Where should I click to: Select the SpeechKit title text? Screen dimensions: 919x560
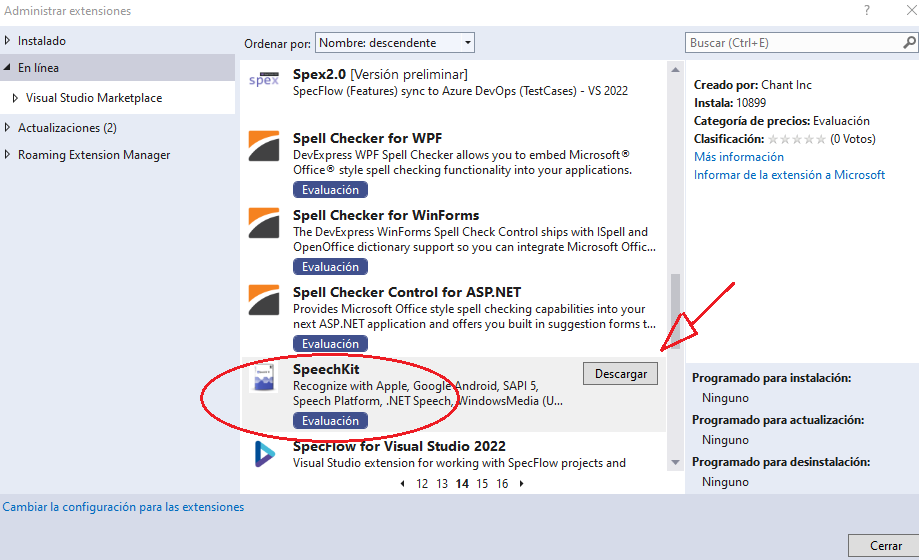(326, 369)
